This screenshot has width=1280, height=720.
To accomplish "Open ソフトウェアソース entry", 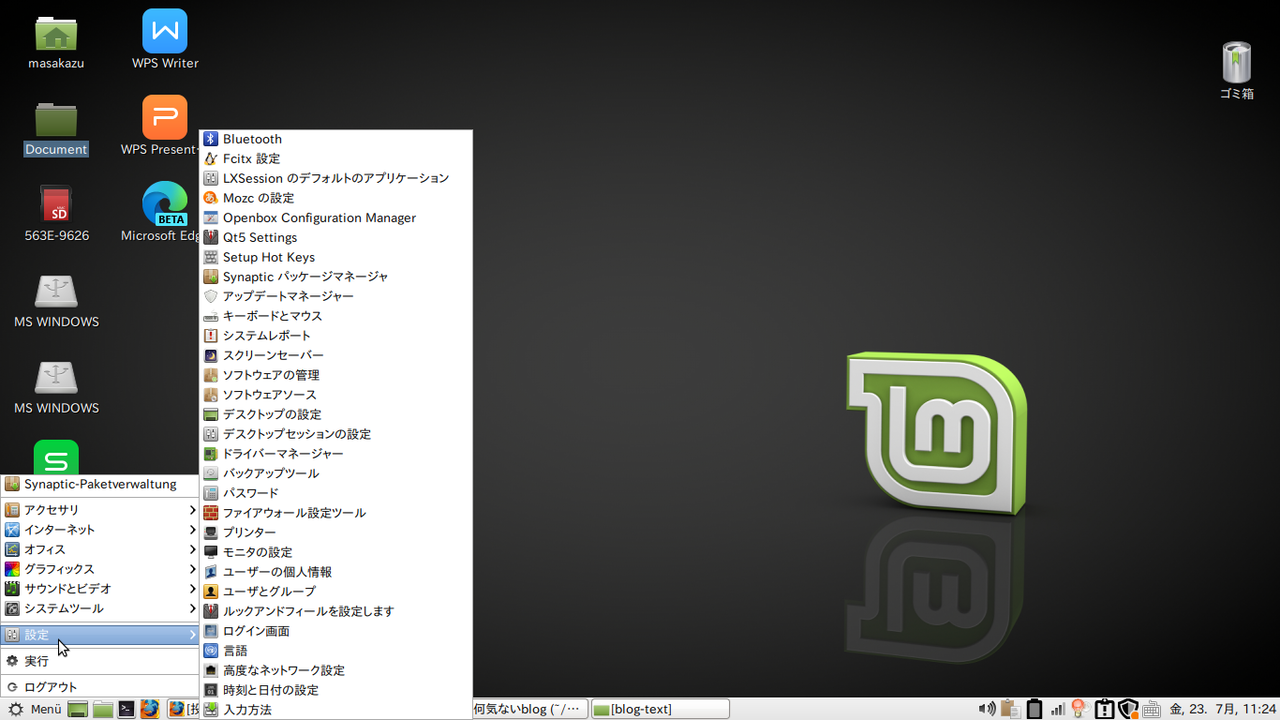I will pyautogui.click(x=336, y=395).
